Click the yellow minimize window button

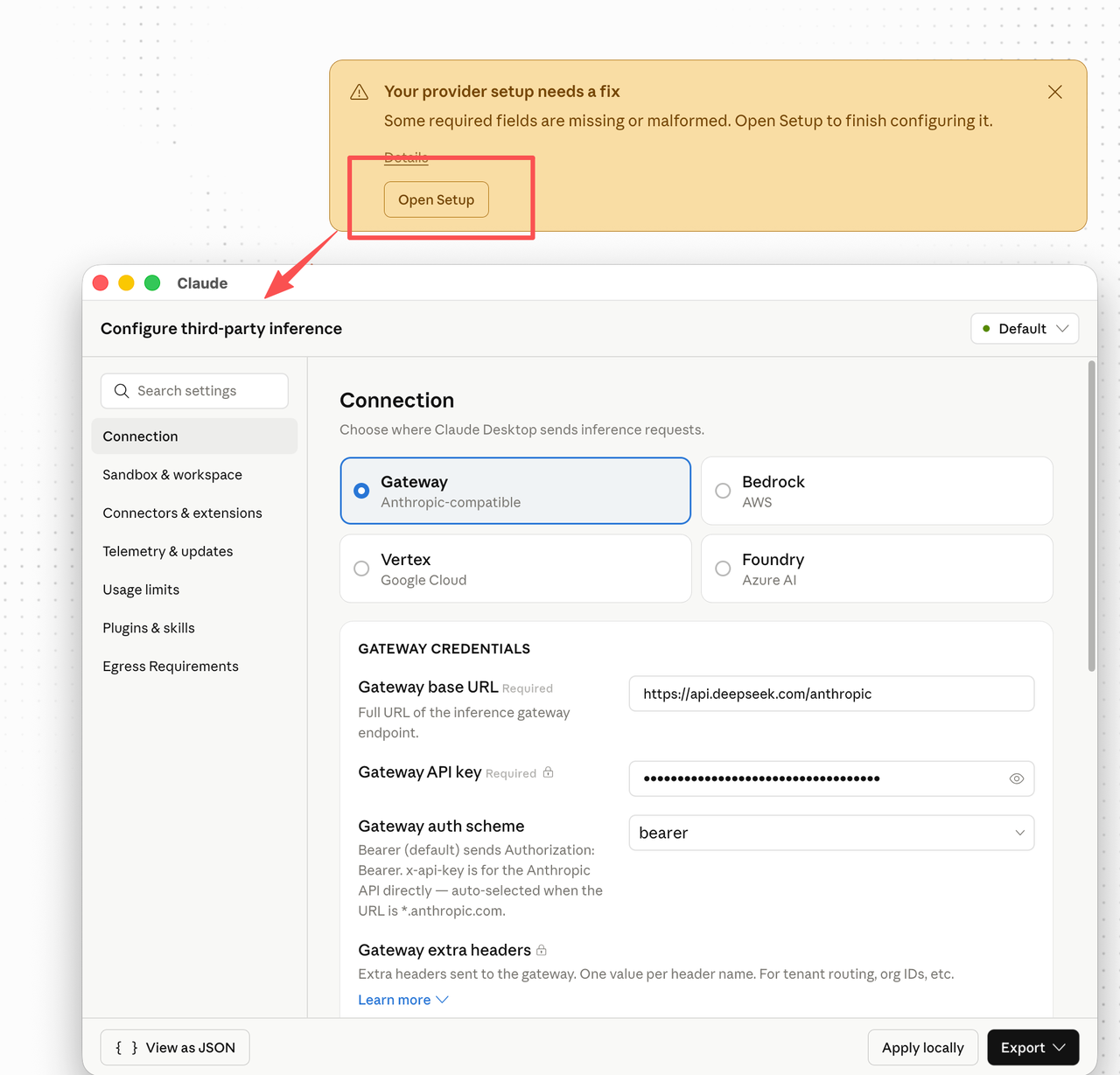[126, 283]
